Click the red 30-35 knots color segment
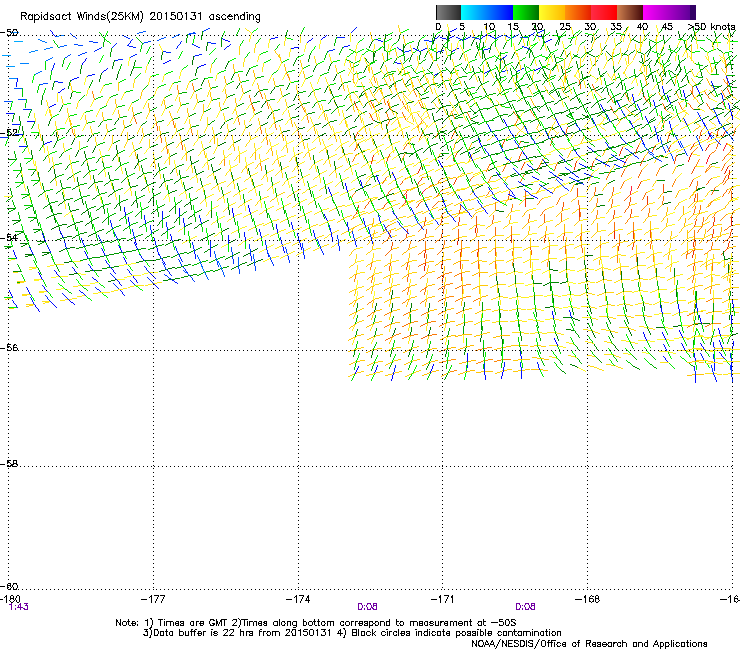The image size is (740, 650). 604,12
